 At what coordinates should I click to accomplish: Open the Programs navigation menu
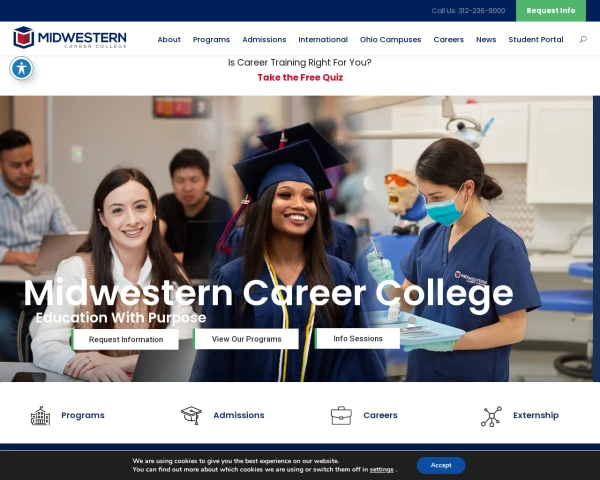pos(211,39)
